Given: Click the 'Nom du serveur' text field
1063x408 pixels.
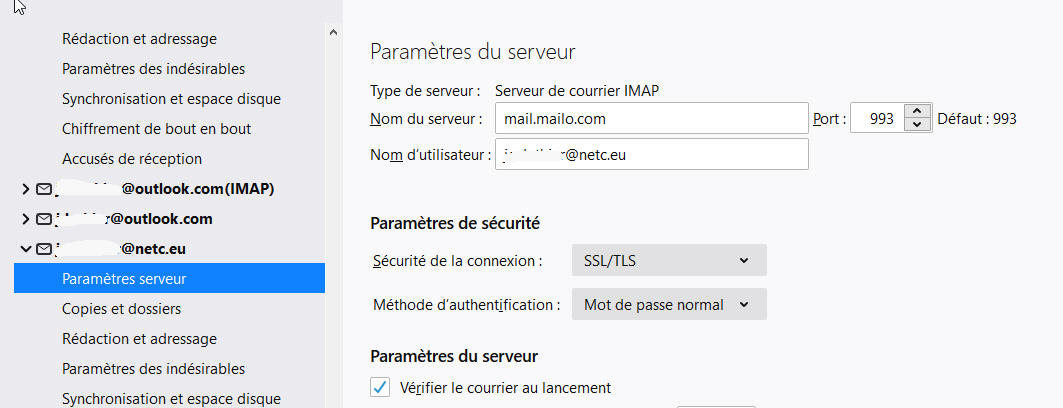Looking at the screenshot, I should pos(650,118).
